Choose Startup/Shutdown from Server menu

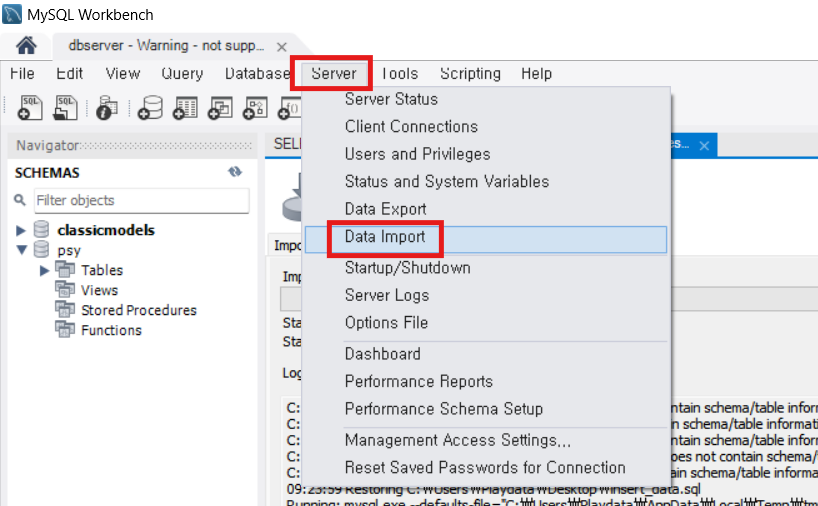tap(486, 268)
